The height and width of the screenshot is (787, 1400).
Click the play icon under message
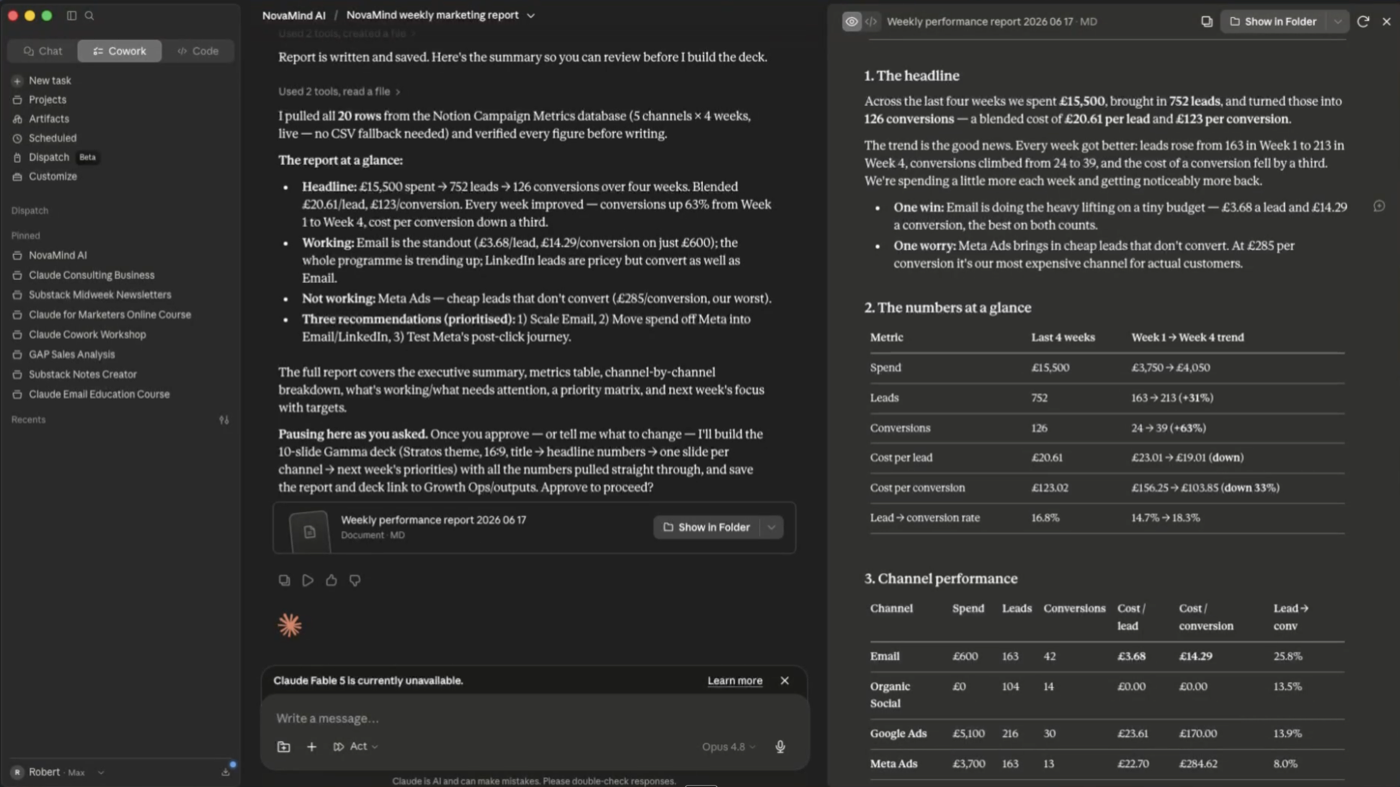pos(308,580)
